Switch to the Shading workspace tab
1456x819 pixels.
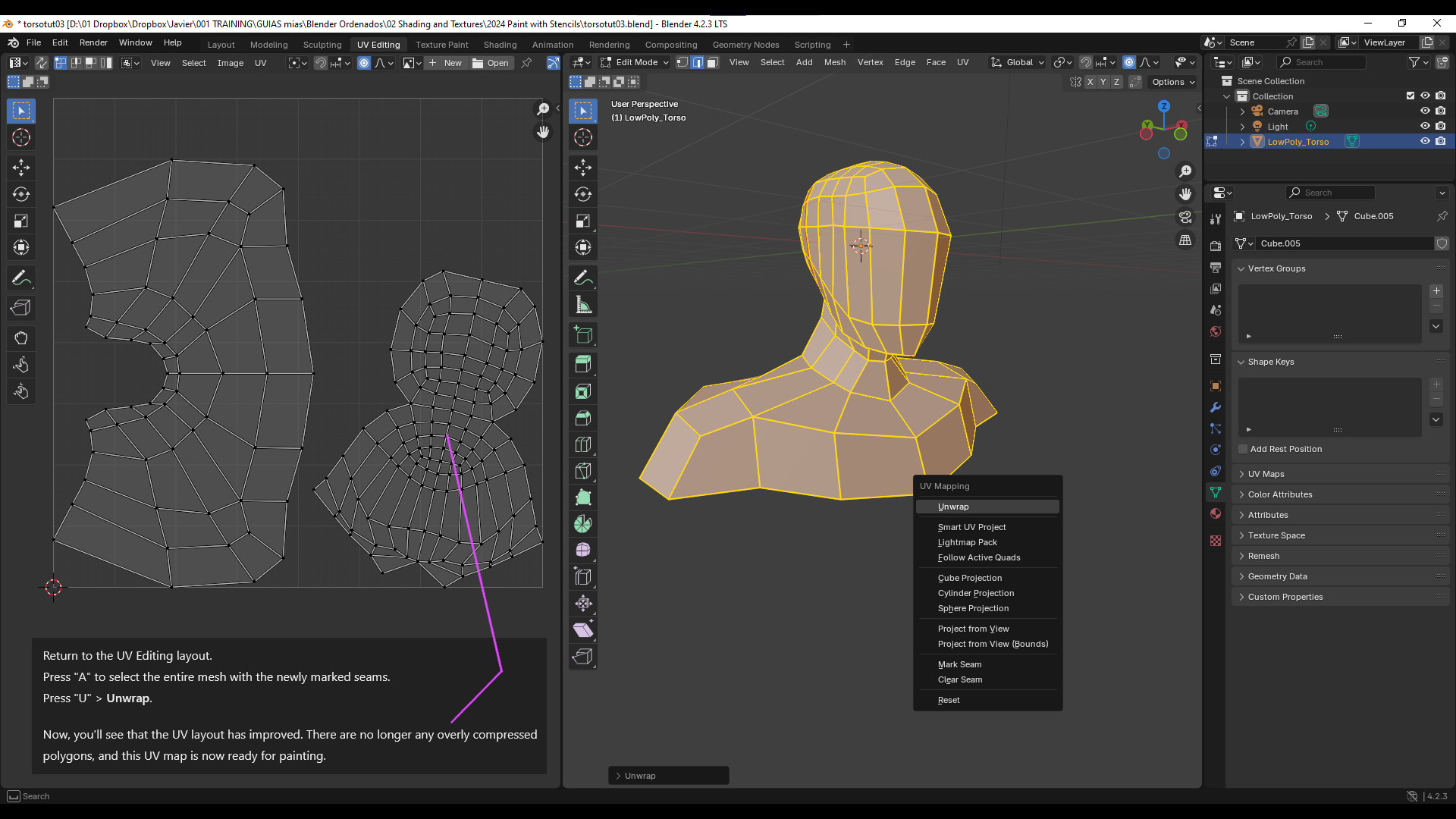(500, 44)
